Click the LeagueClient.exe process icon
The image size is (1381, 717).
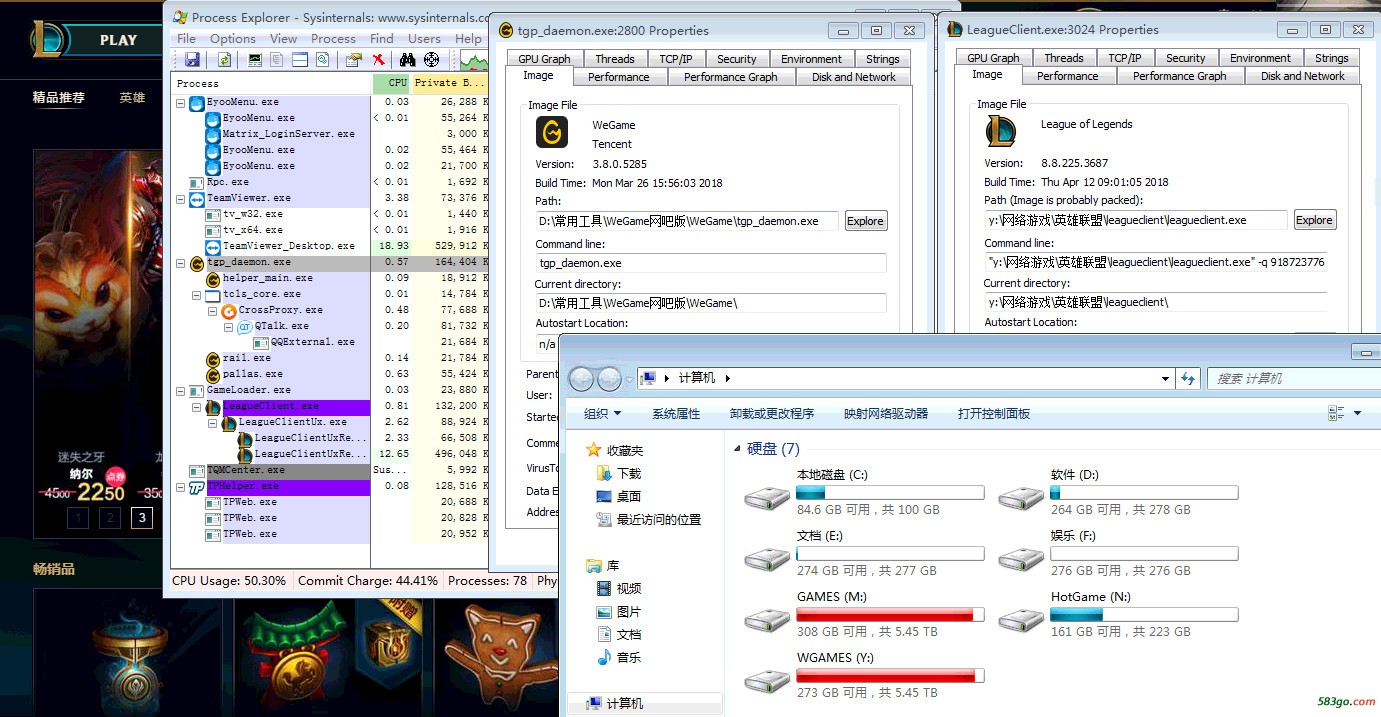click(x=213, y=407)
